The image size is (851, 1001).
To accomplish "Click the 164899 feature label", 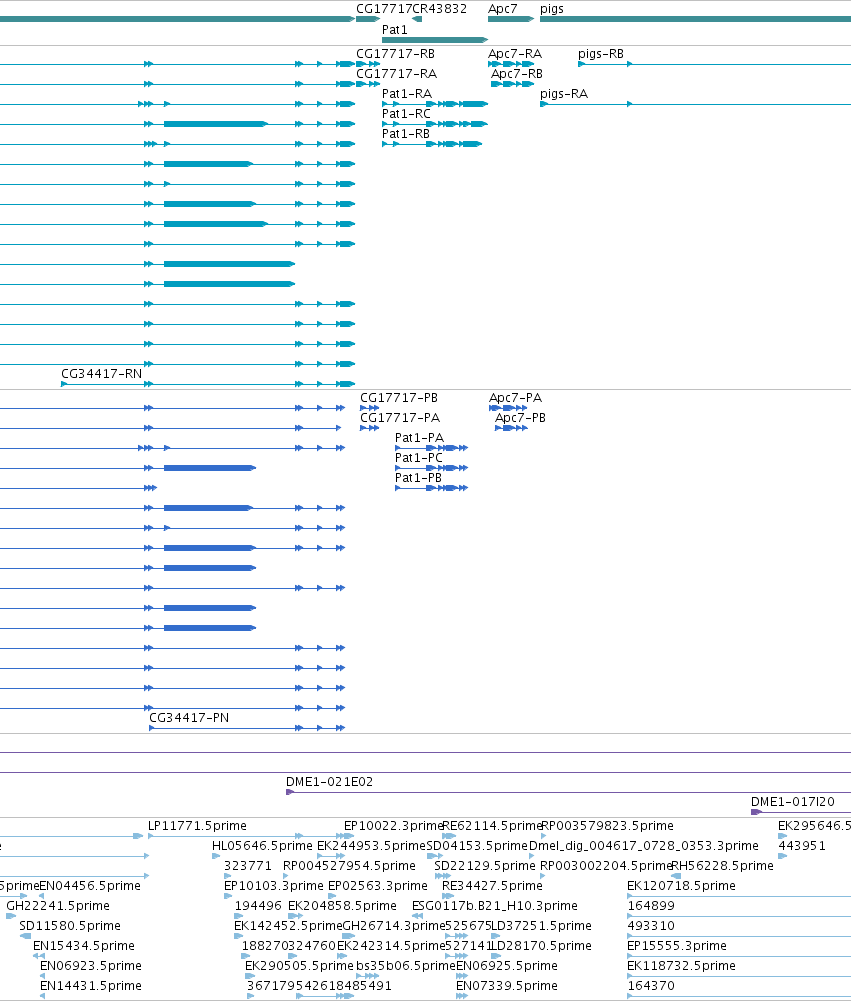I will (x=651, y=906).
